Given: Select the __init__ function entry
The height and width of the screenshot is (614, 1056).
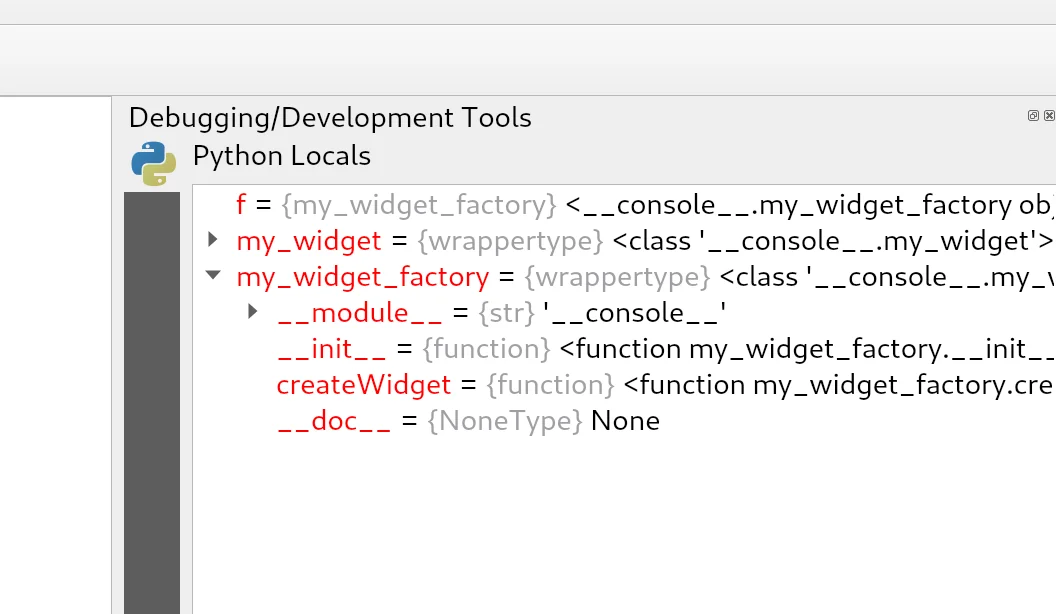Looking at the screenshot, I should 331,349.
